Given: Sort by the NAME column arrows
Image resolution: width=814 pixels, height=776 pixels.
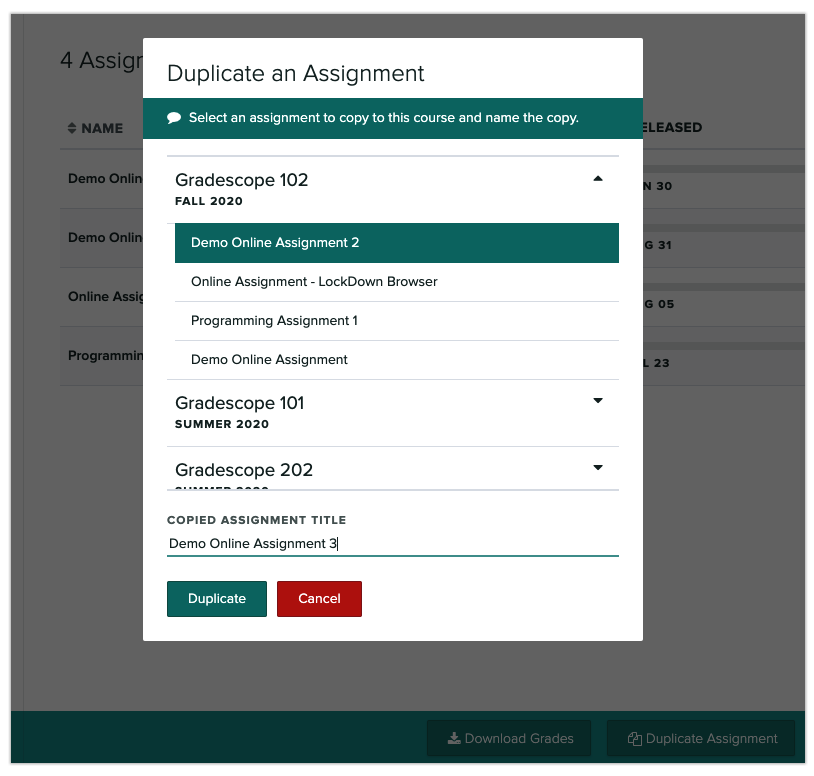Looking at the screenshot, I should [x=72, y=128].
